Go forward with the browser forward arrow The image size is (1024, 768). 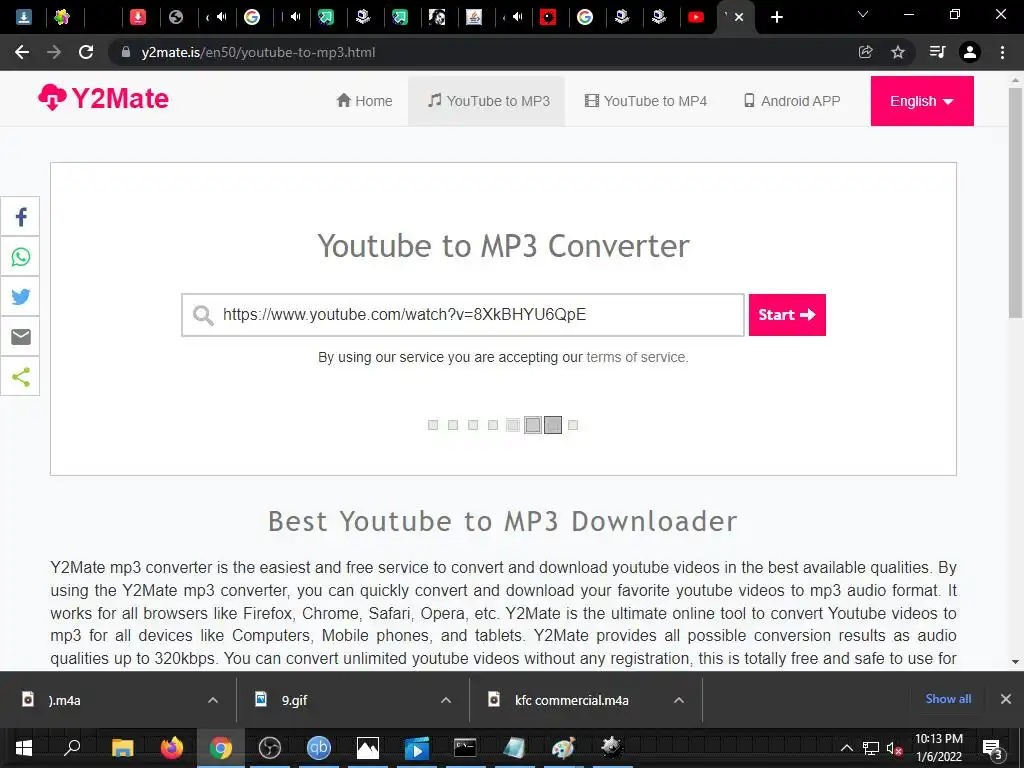(54, 52)
